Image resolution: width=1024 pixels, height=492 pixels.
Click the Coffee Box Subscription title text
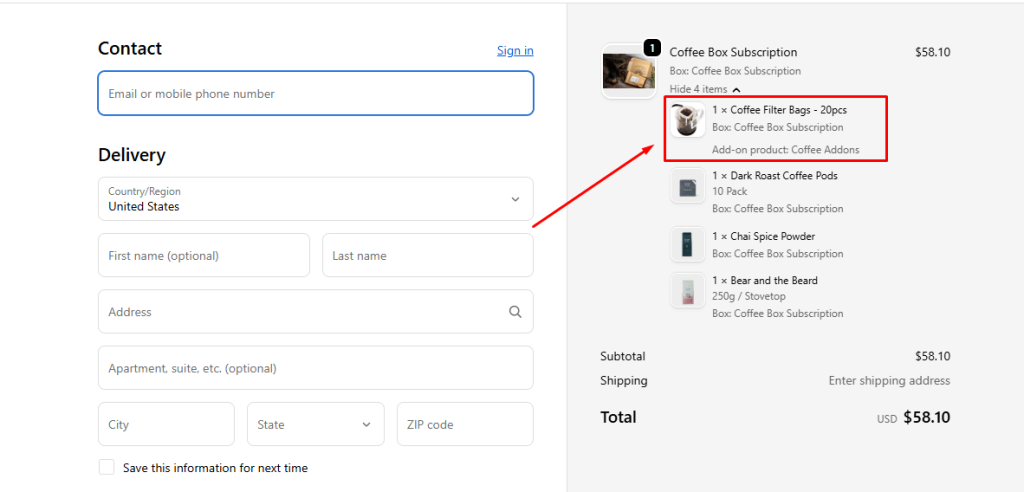click(x=733, y=52)
